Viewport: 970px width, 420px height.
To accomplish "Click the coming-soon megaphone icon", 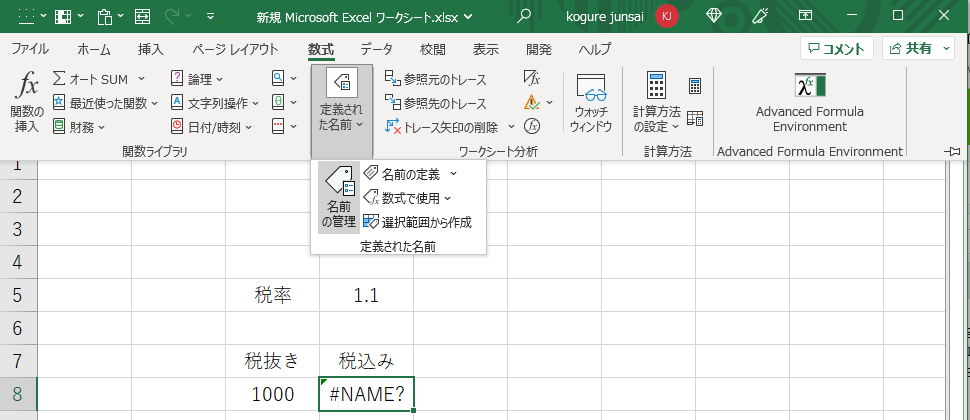I will tap(760, 16).
